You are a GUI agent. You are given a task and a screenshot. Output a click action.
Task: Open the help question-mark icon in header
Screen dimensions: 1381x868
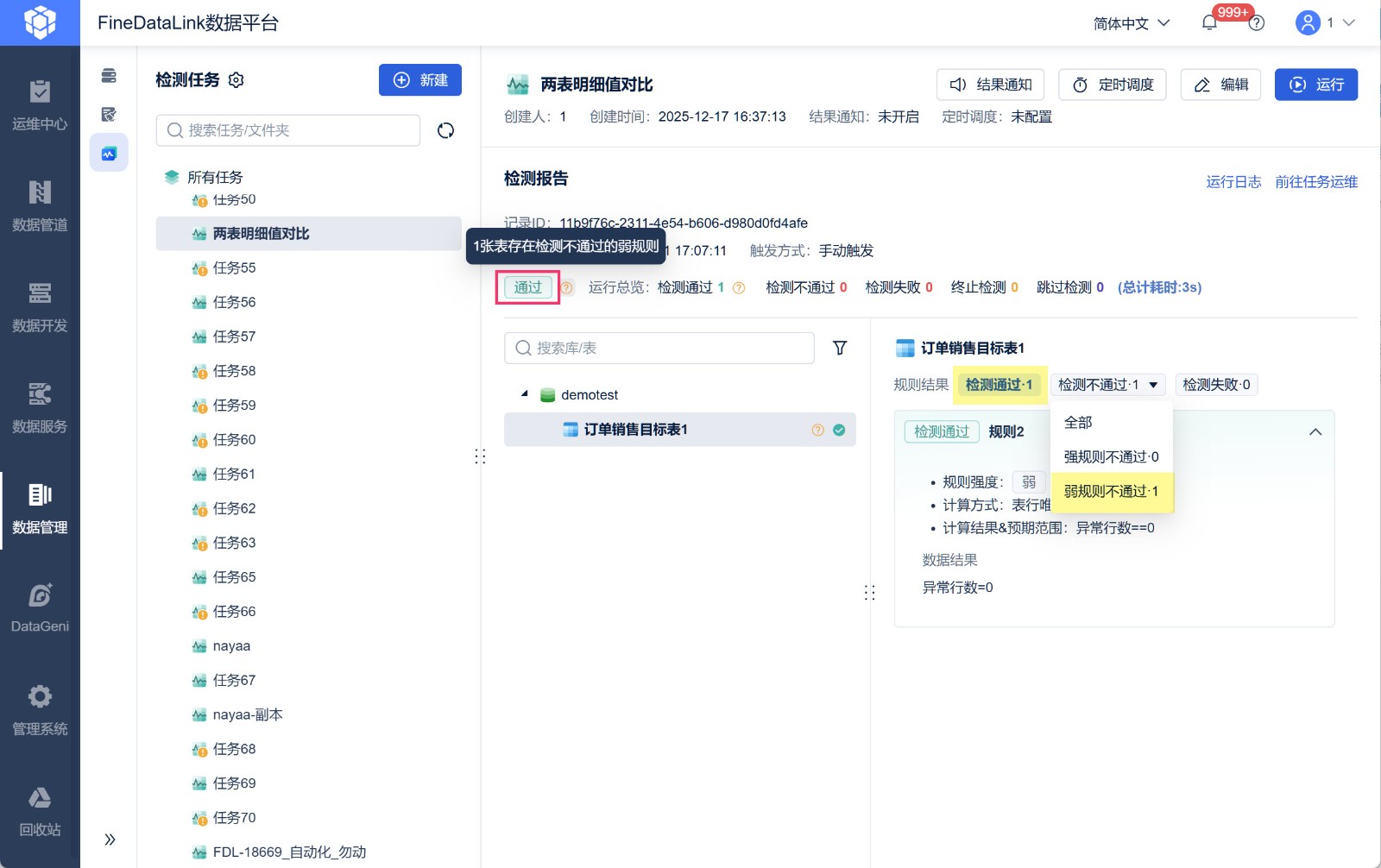[1257, 23]
